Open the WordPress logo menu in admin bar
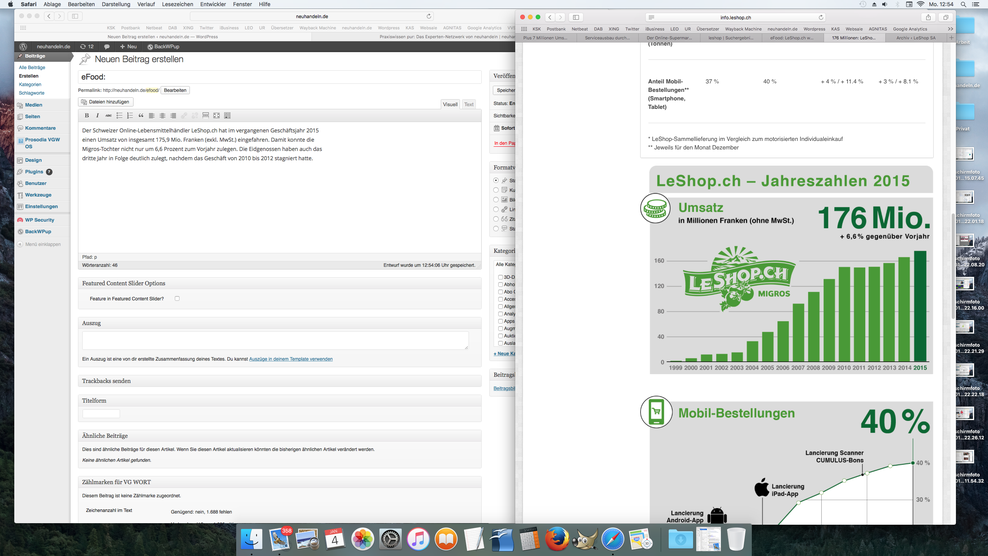This screenshot has height=556, width=988. pos(23,47)
